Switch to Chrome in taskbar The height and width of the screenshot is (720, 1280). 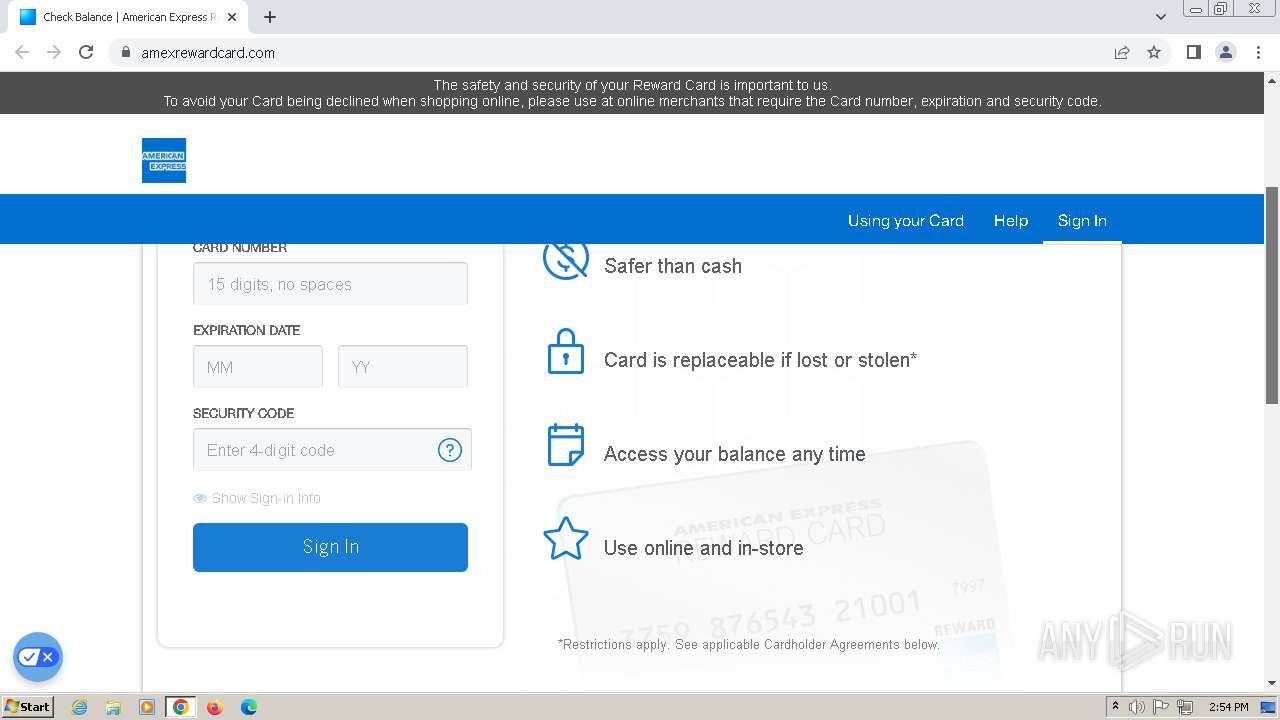click(x=181, y=707)
